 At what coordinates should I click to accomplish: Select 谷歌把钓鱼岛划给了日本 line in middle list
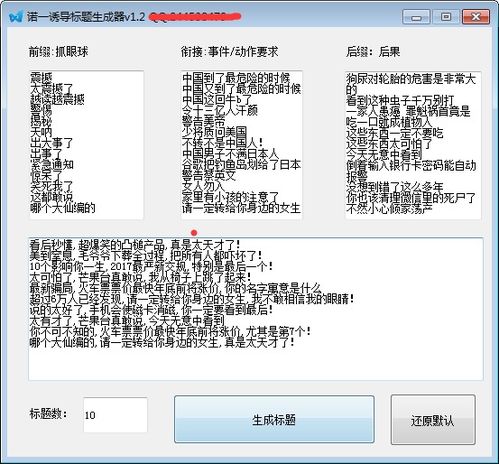pyautogui.click(x=241, y=165)
